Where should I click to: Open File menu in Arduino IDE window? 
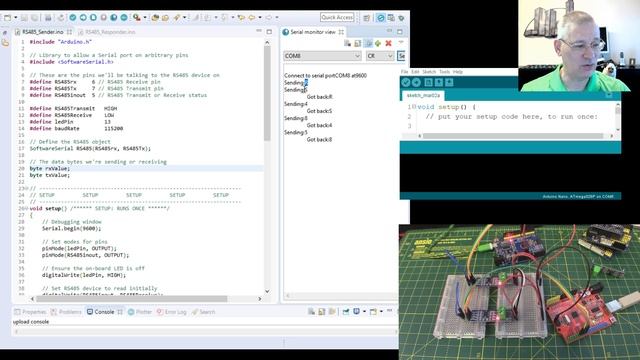(x=404, y=72)
